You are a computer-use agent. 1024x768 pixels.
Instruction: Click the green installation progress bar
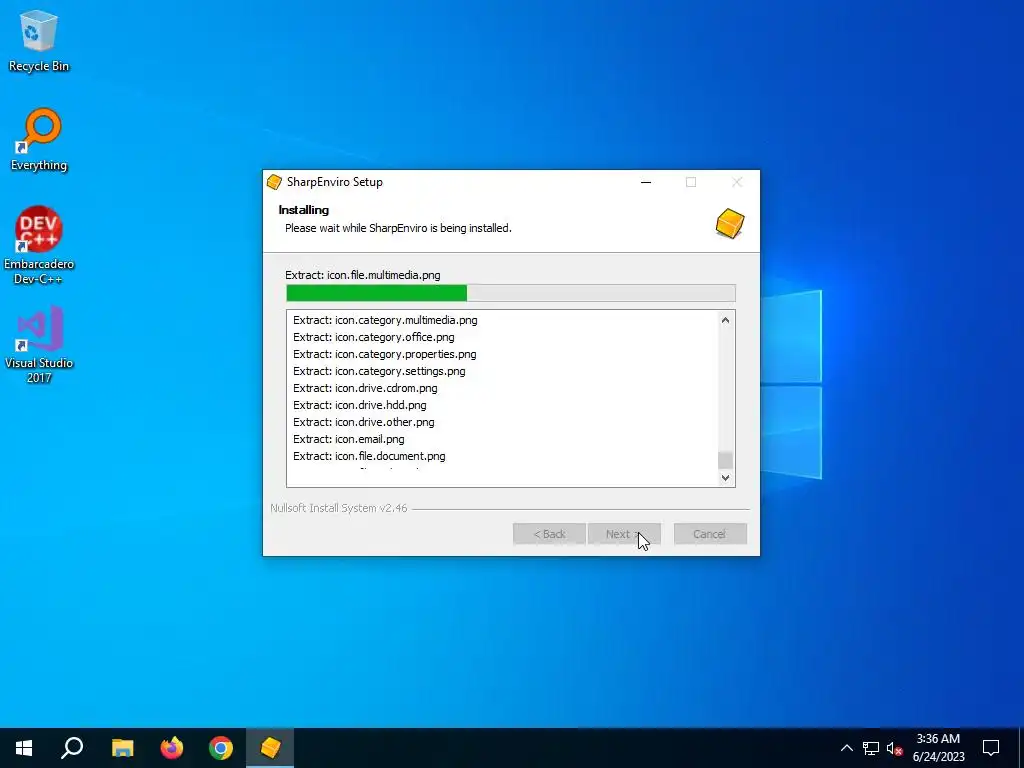pos(511,293)
